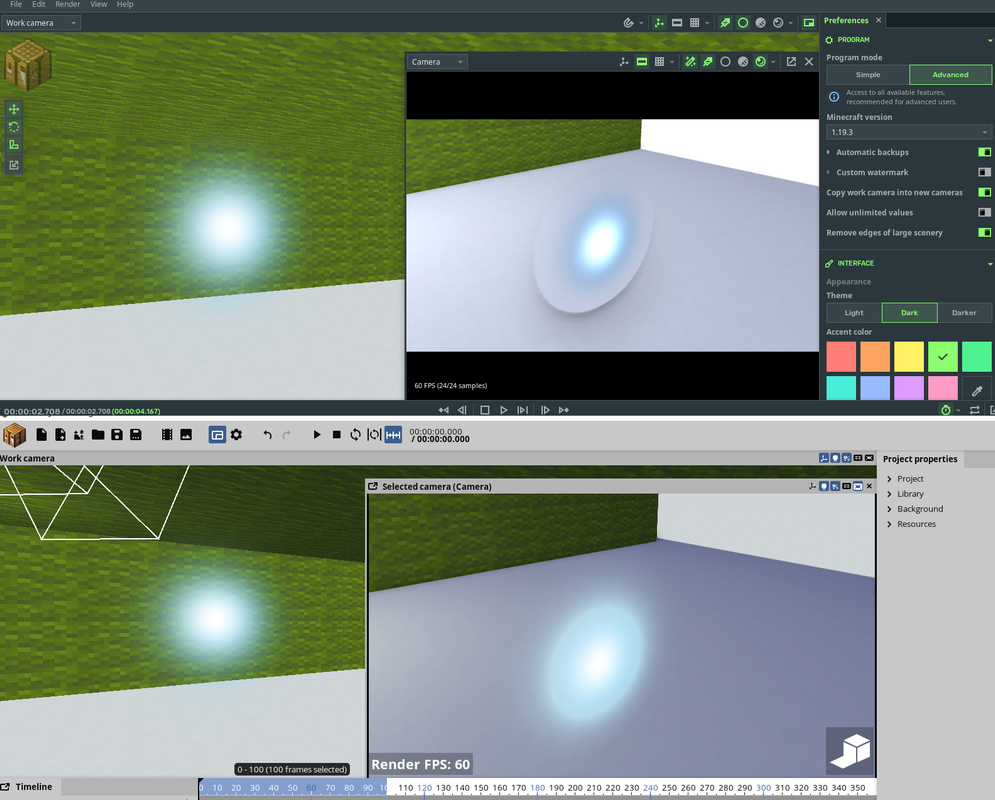Expand the Automatic backups options

click(828, 152)
